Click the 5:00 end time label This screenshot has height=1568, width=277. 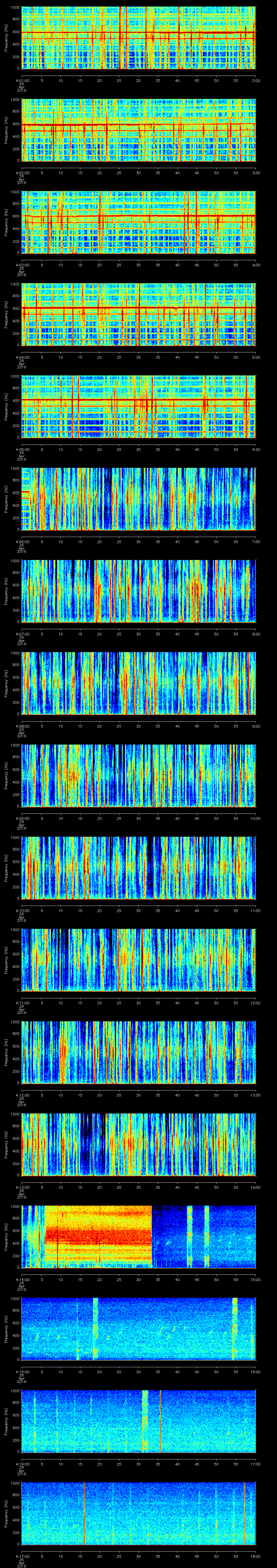point(256,357)
